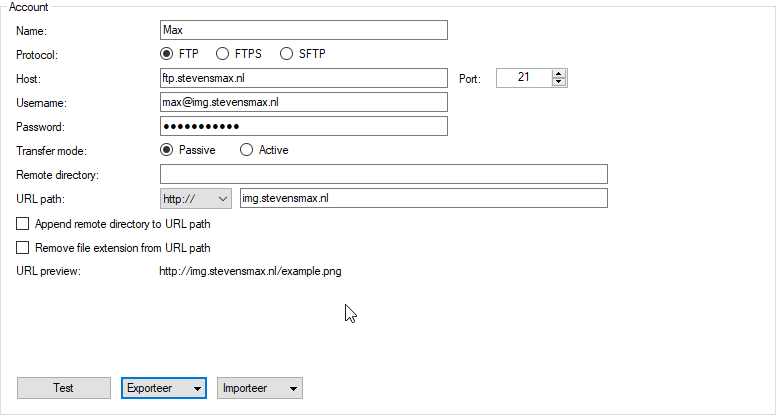Expand the Exporteer dropdown button
This screenshot has height=416, width=776.
[163, 388]
